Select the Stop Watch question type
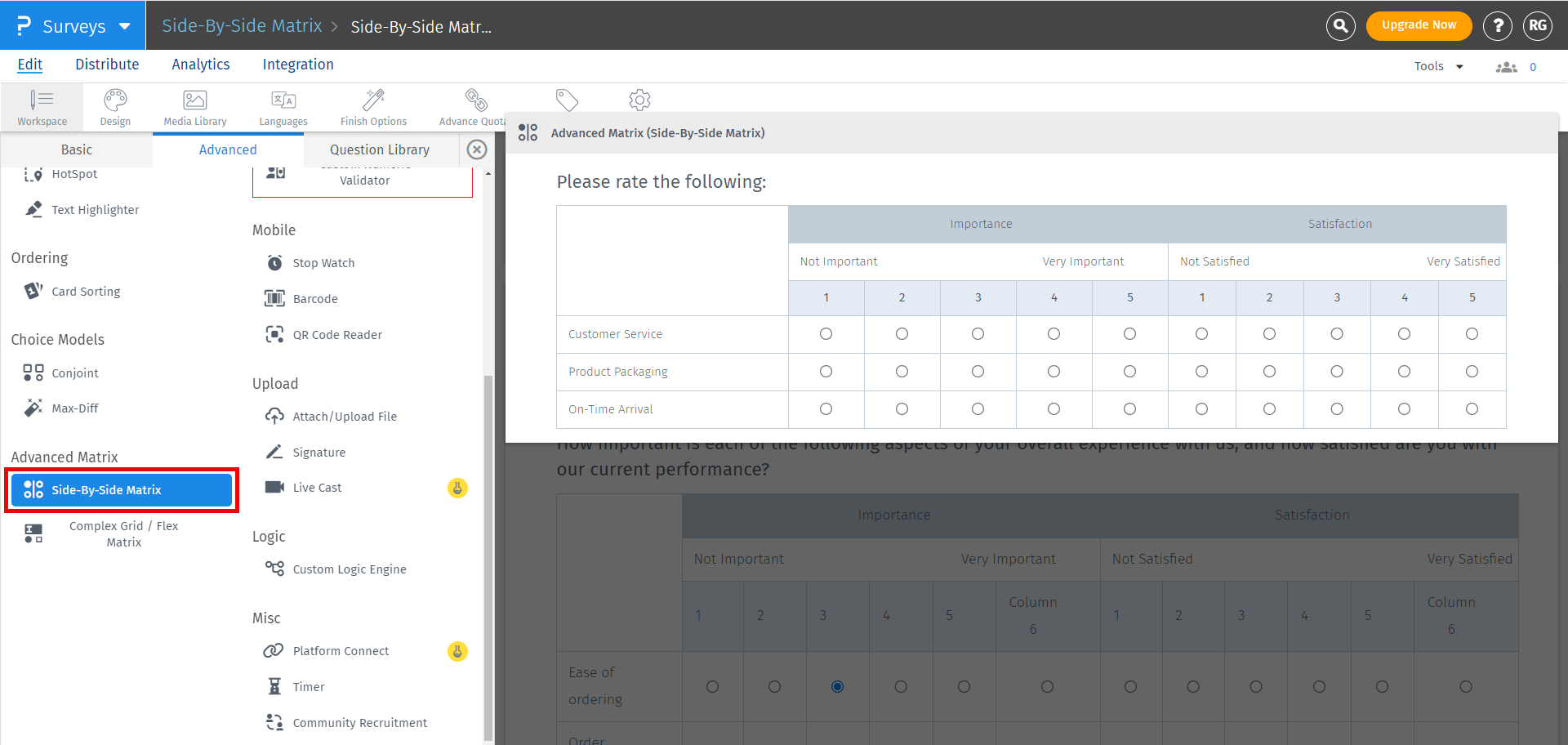Viewport: 1568px width, 745px height. tap(323, 262)
